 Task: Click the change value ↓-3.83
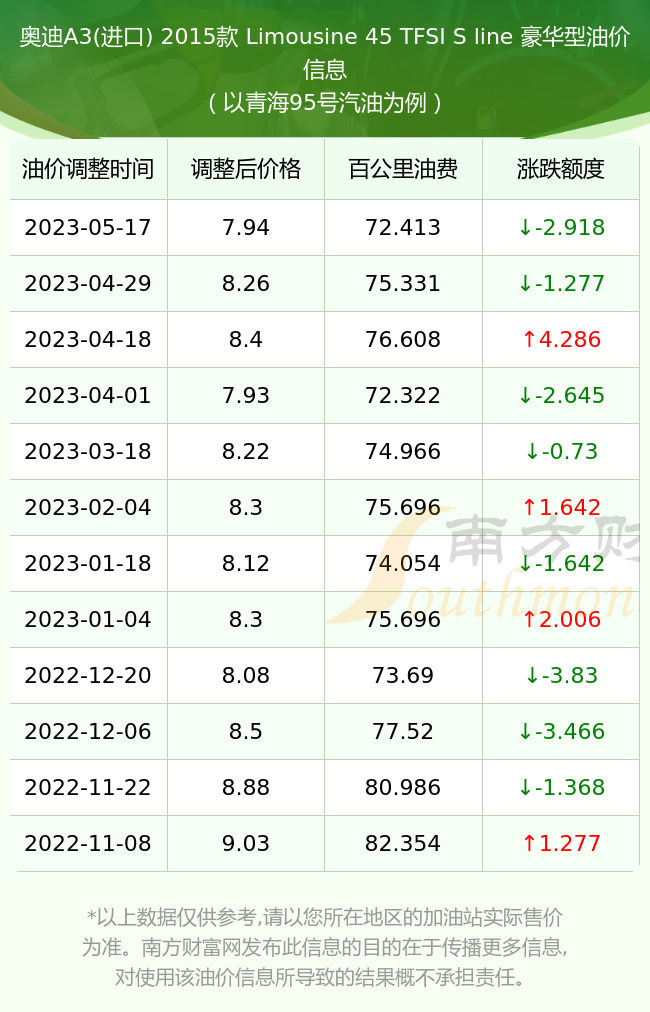pos(562,676)
